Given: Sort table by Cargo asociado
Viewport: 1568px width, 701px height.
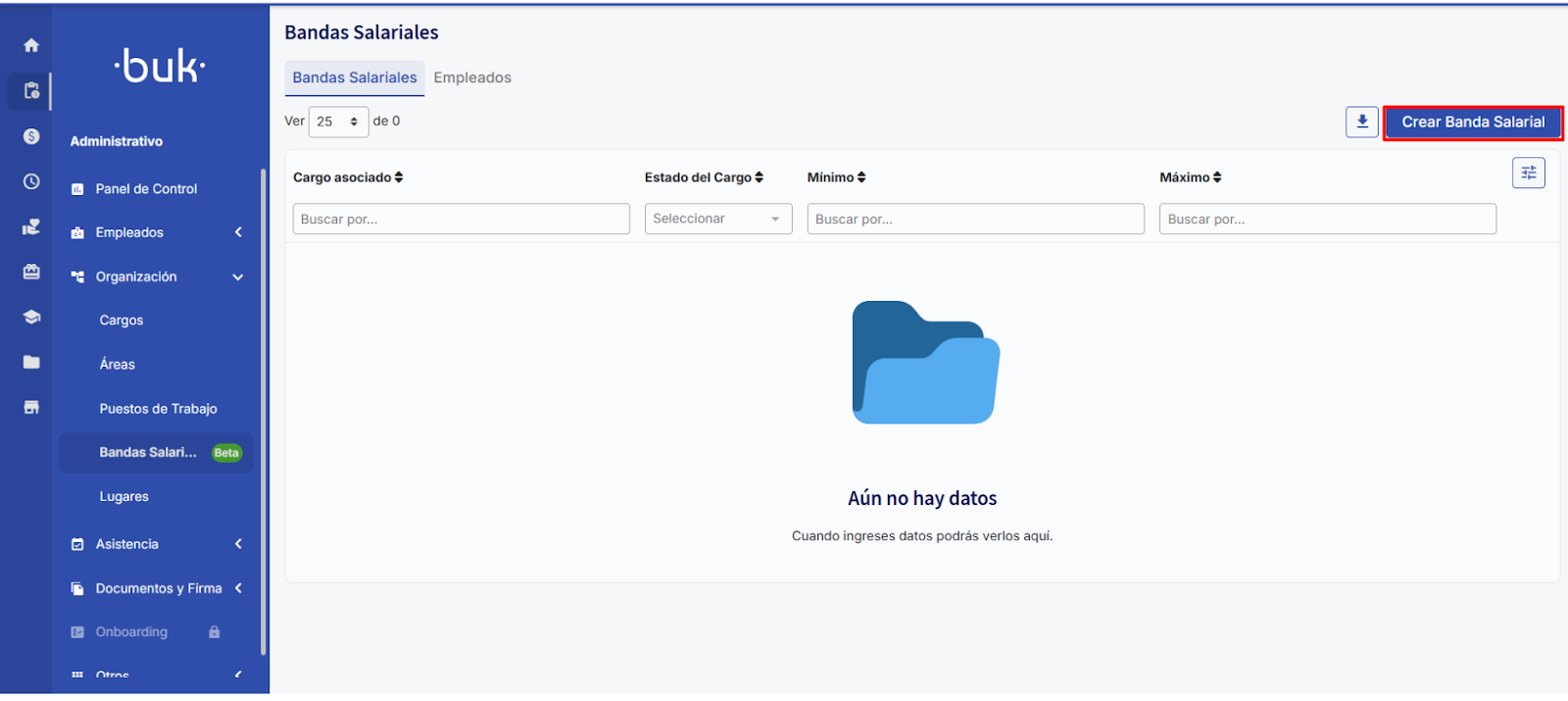Looking at the screenshot, I should tap(348, 177).
